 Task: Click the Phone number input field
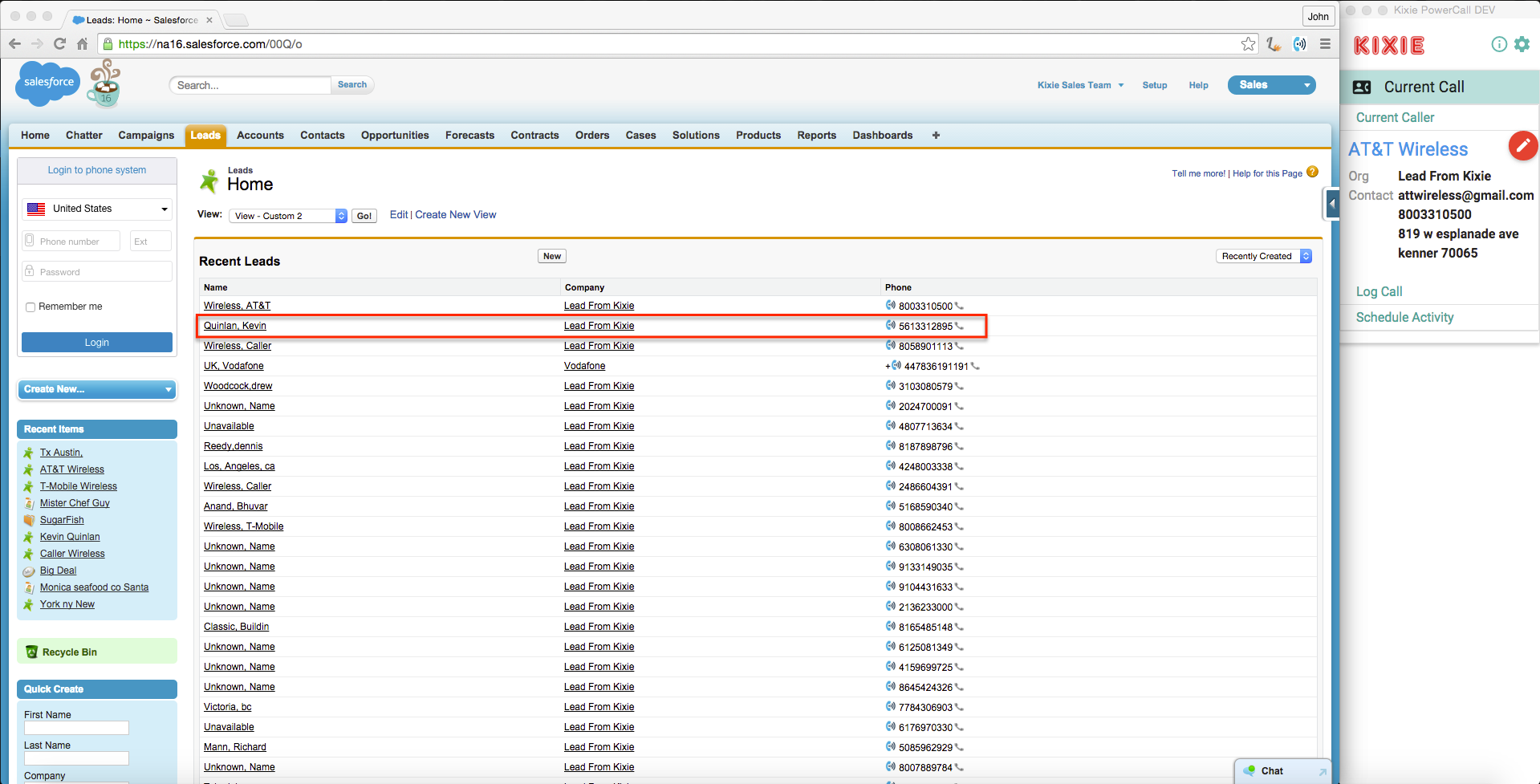pos(71,241)
